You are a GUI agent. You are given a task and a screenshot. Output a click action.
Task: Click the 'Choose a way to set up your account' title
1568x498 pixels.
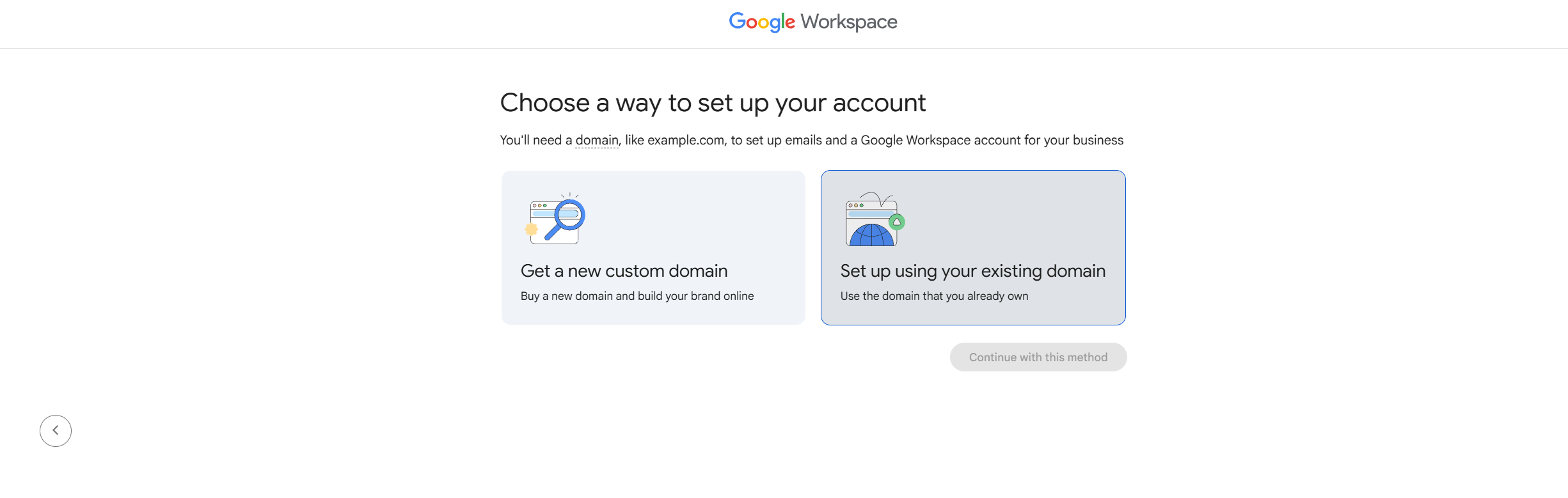(713, 103)
